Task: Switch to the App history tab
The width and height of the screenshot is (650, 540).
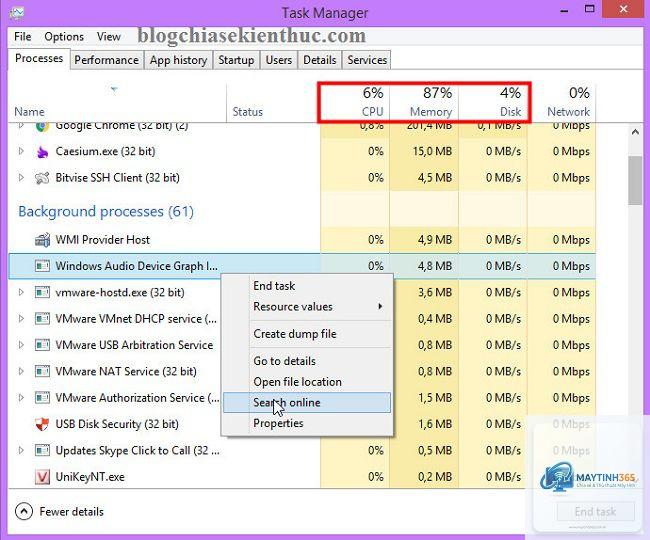Action: (x=178, y=61)
